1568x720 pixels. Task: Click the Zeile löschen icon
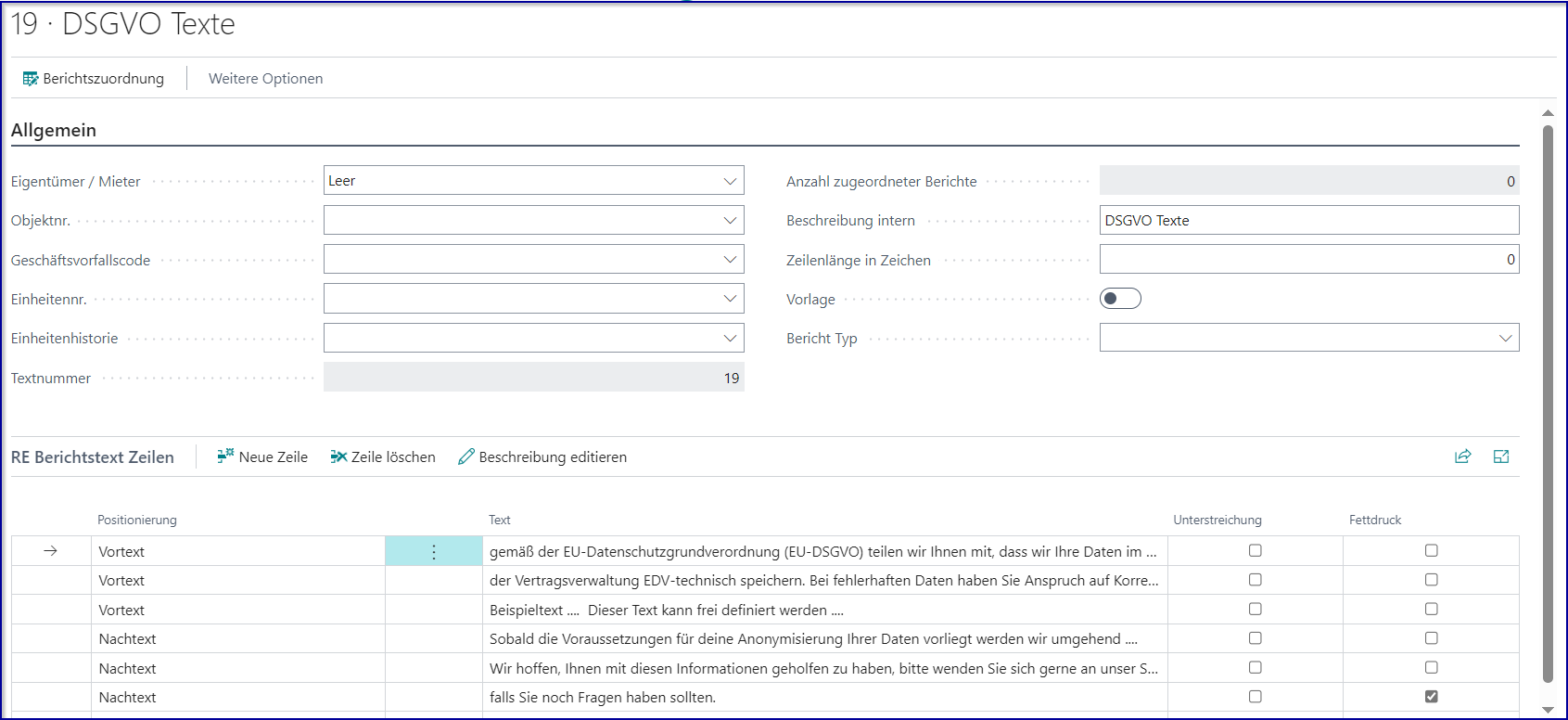coord(338,456)
